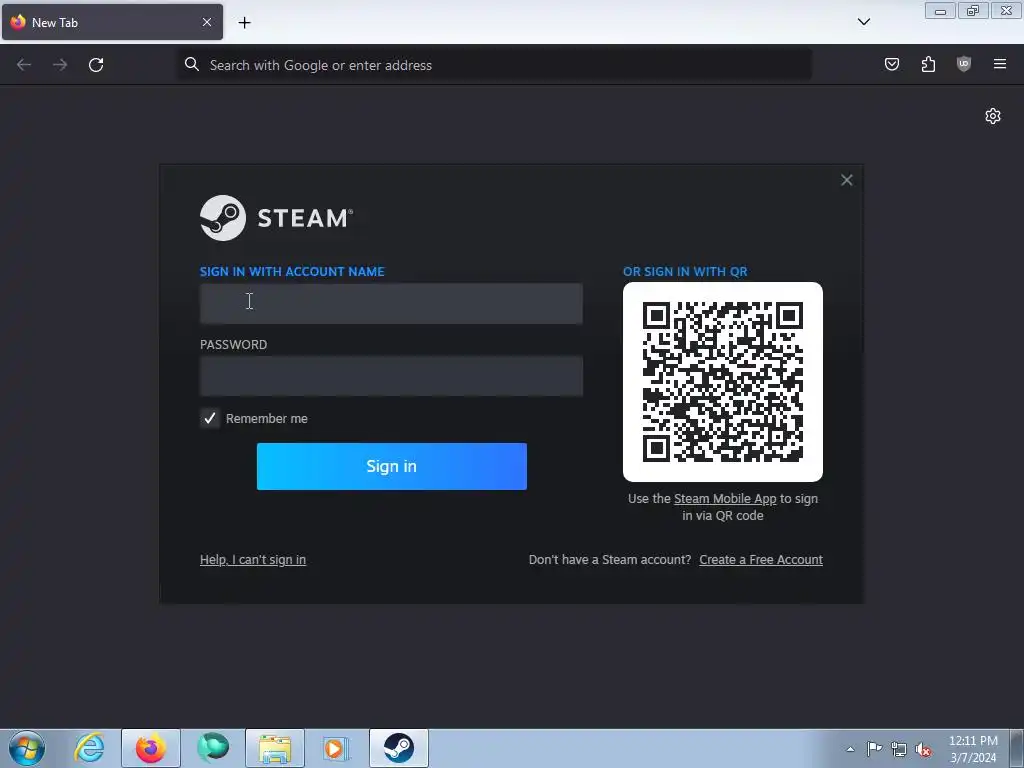Minimize the Firefox window
1024x768 pixels.
pos(940,11)
